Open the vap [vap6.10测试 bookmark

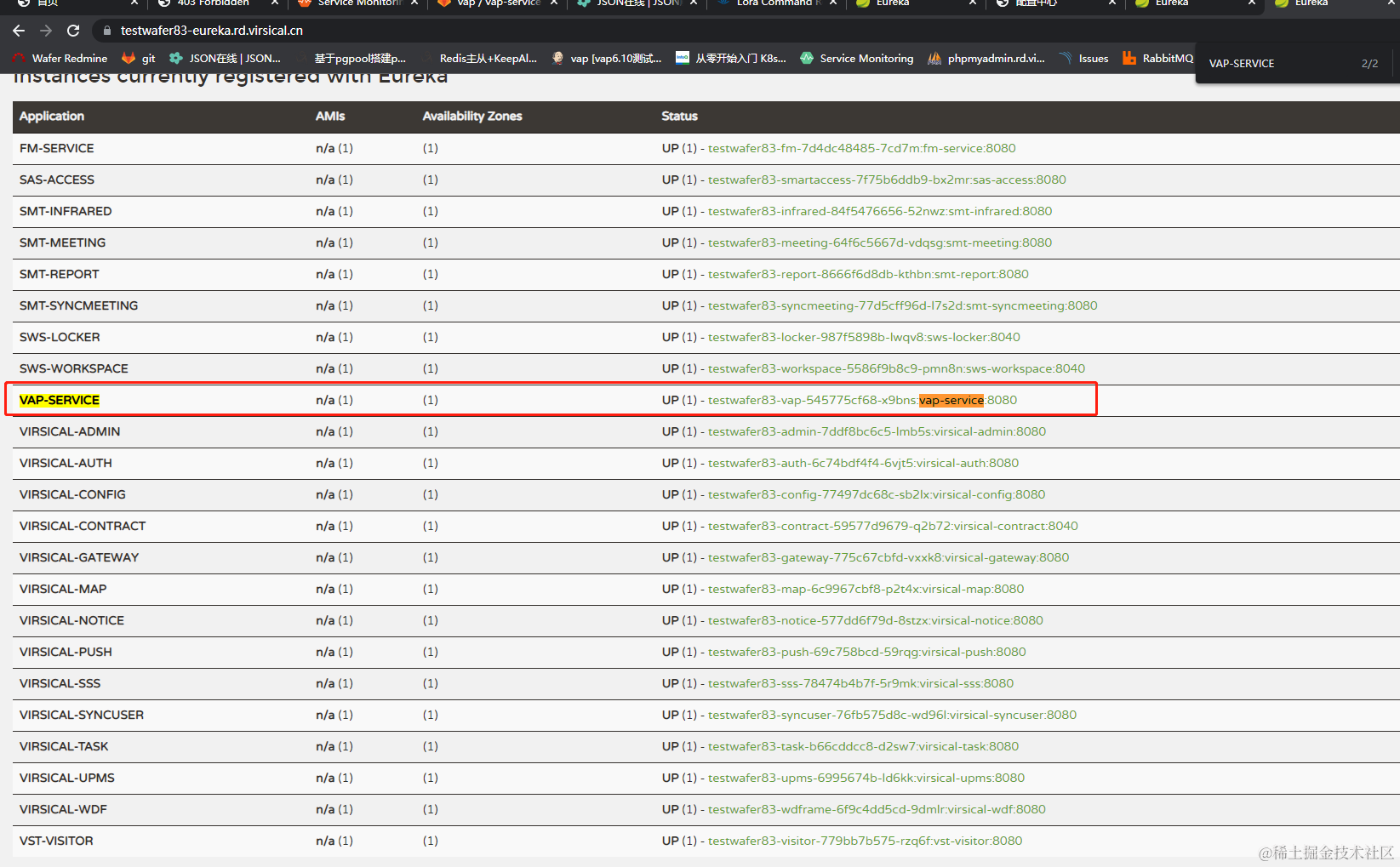pyautogui.click(x=606, y=59)
